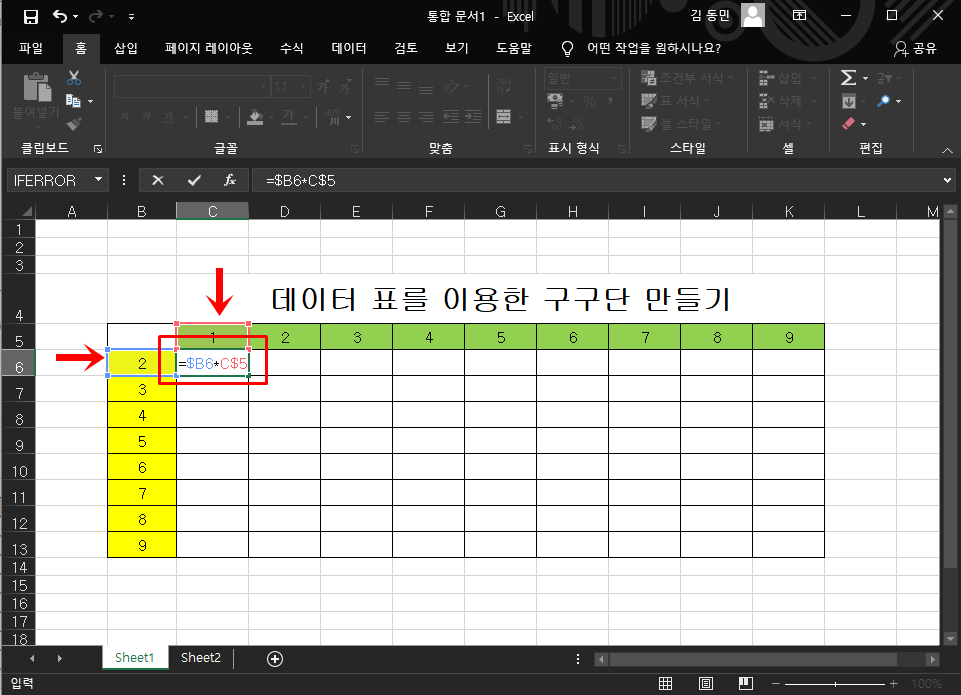Image resolution: width=961 pixels, height=695 pixels.
Task: Click the lightbulb Tell Me icon
Action: 568,49
